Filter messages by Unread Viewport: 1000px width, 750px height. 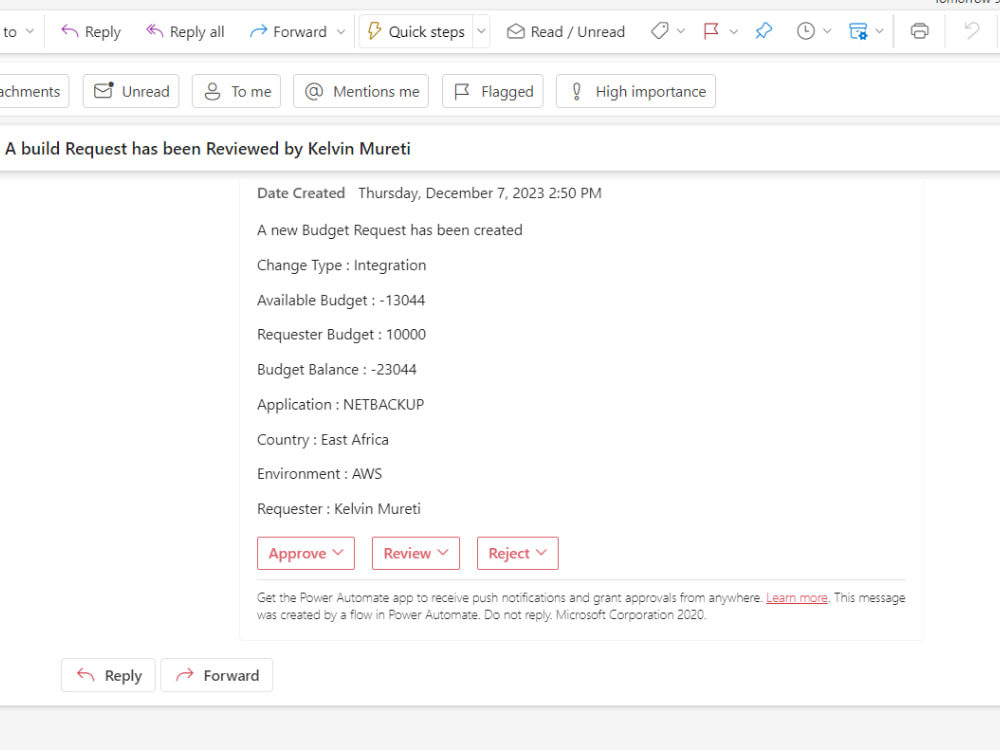point(131,91)
